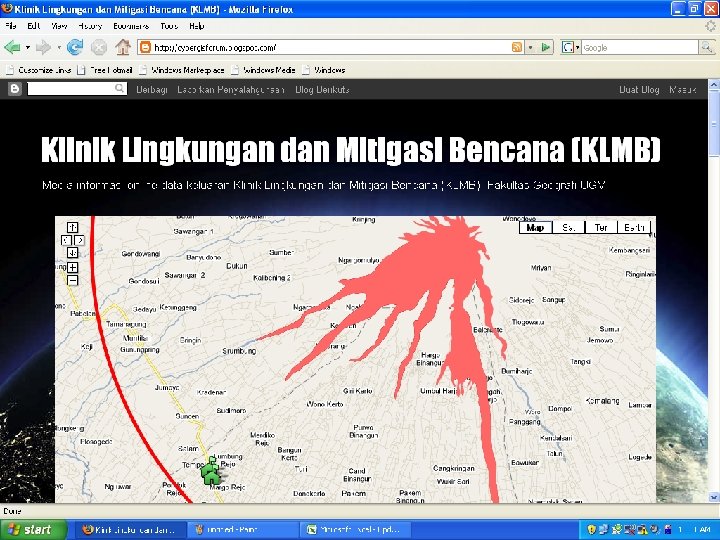720x540 pixels.
Task: Click the Blogger navbar search box
Action: click(71, 89)
